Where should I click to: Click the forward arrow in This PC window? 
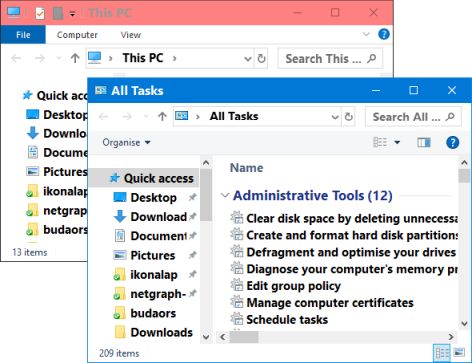tap(40, 58)
